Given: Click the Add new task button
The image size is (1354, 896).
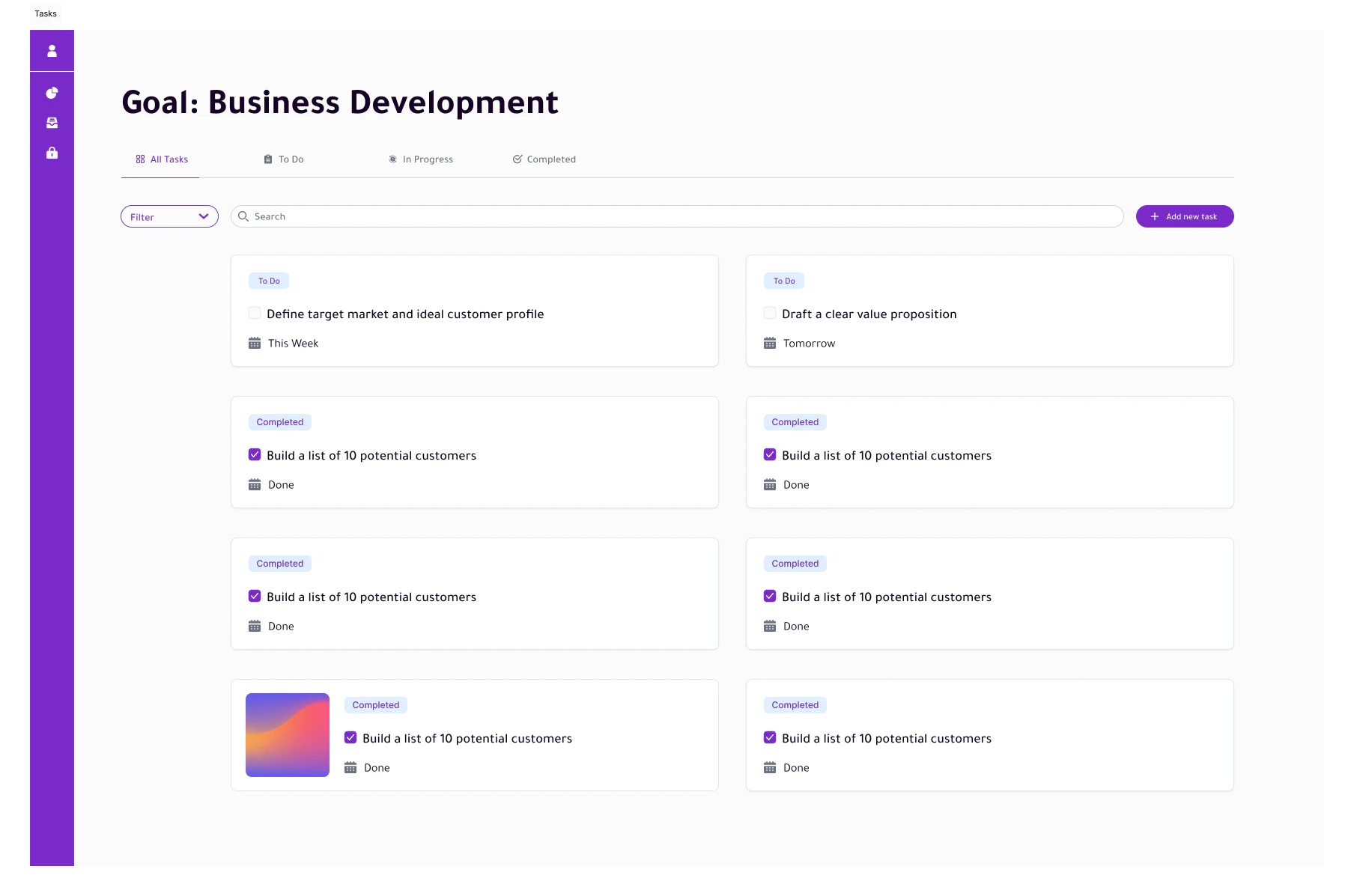Looking at the screenshot, I should click(x=1185, y=216).
